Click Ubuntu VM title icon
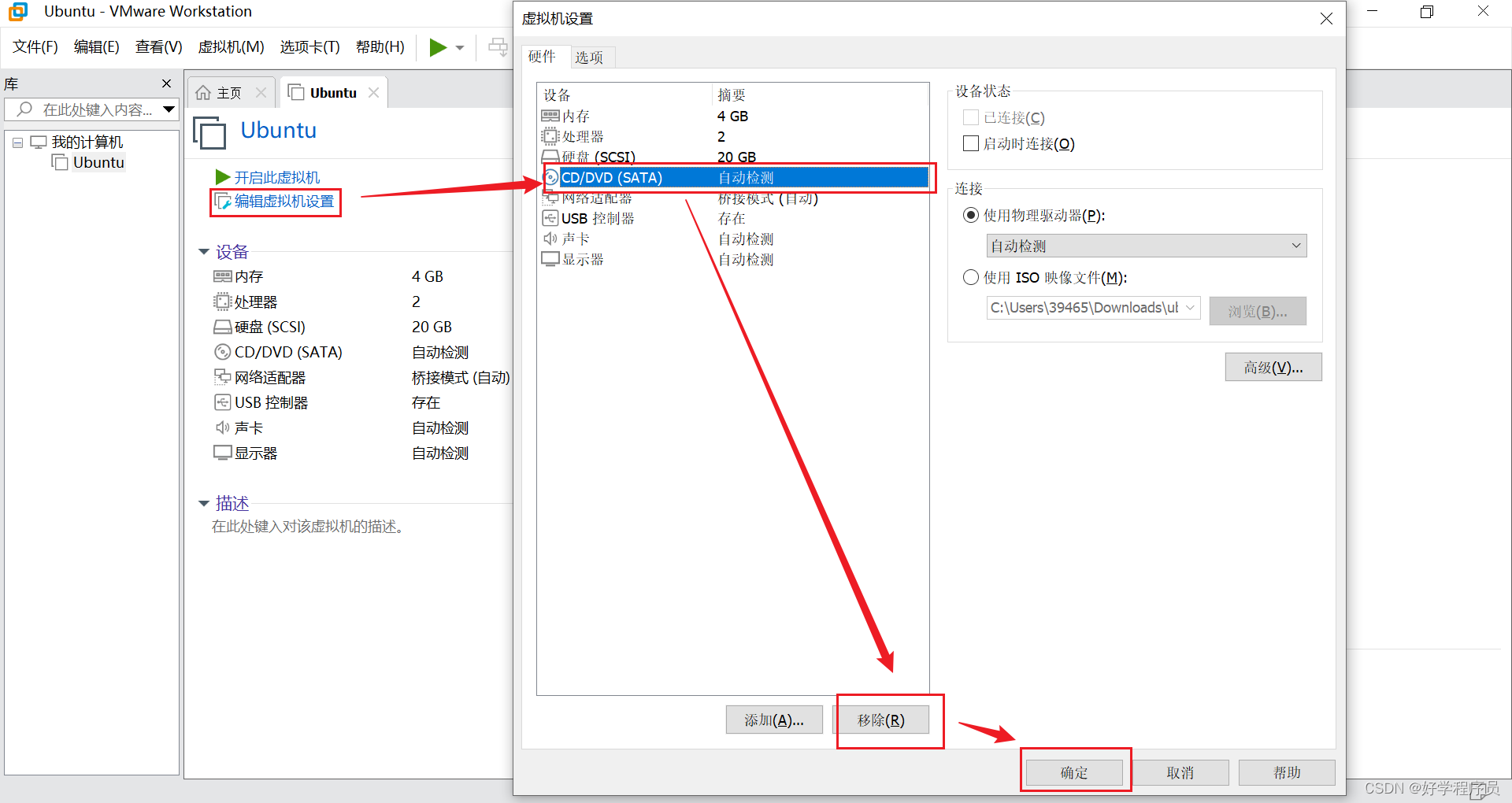1512x803 pixels. [209, 132]
